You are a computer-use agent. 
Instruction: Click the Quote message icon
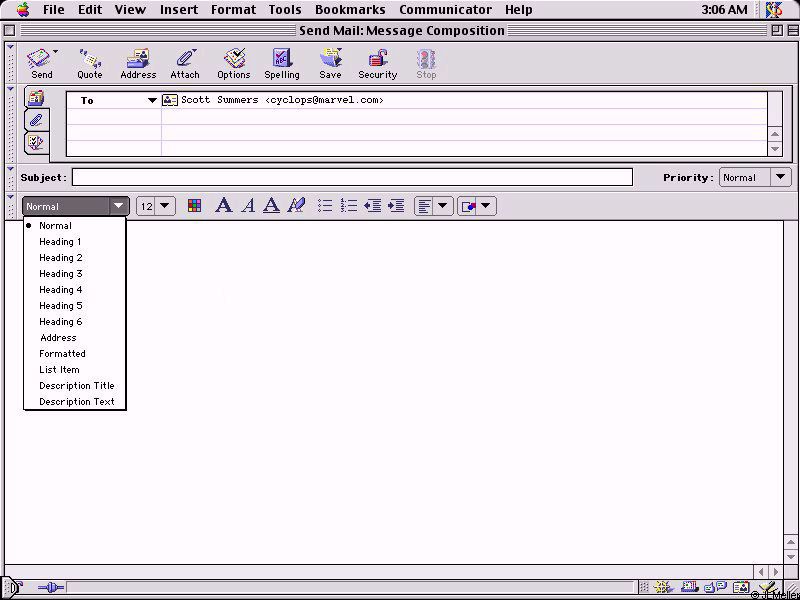90,63
